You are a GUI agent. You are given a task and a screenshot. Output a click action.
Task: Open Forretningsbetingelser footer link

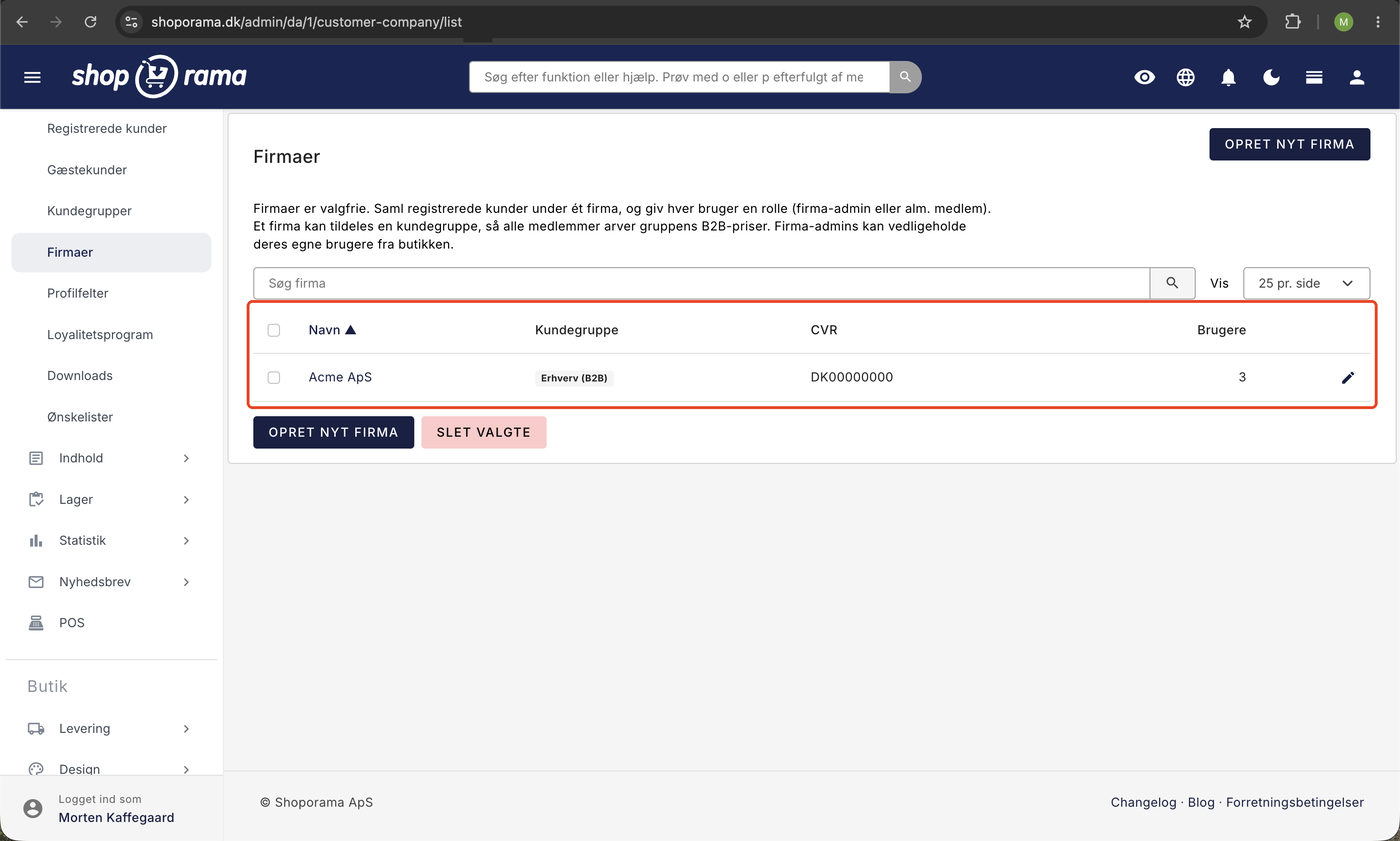[x=1295, y=802]
